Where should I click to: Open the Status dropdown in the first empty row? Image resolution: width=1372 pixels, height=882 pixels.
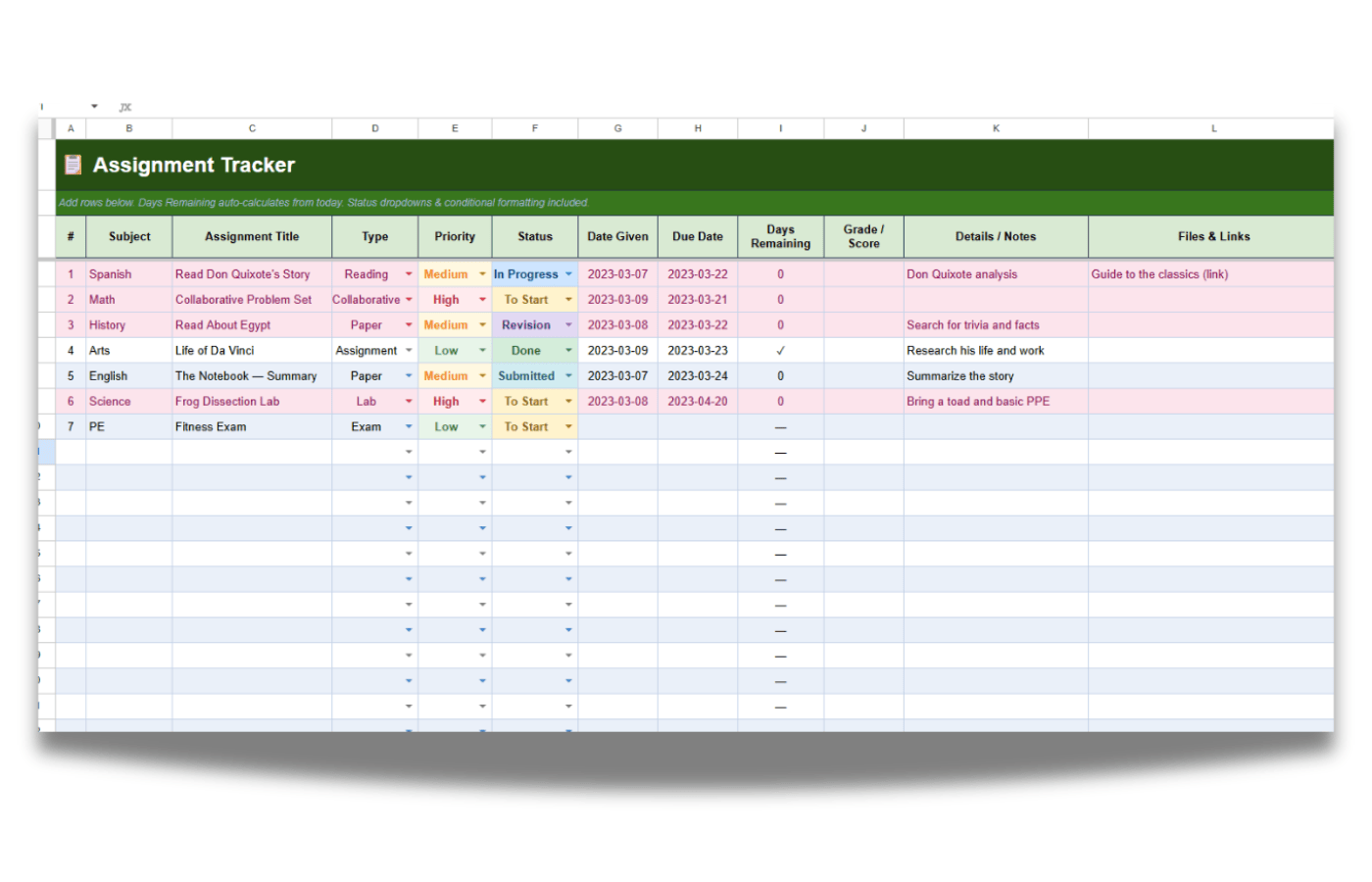coord(568,452)
